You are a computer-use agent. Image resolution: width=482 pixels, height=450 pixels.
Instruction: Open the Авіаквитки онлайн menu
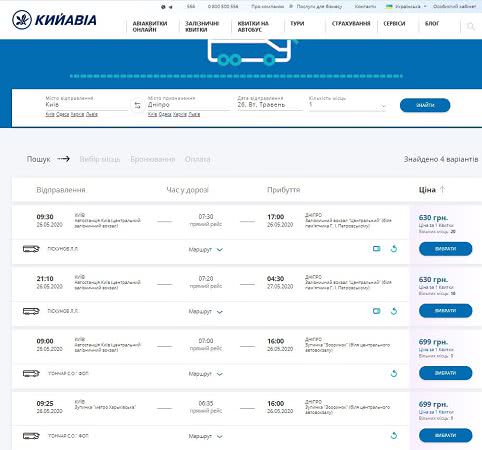click(150, 26)
